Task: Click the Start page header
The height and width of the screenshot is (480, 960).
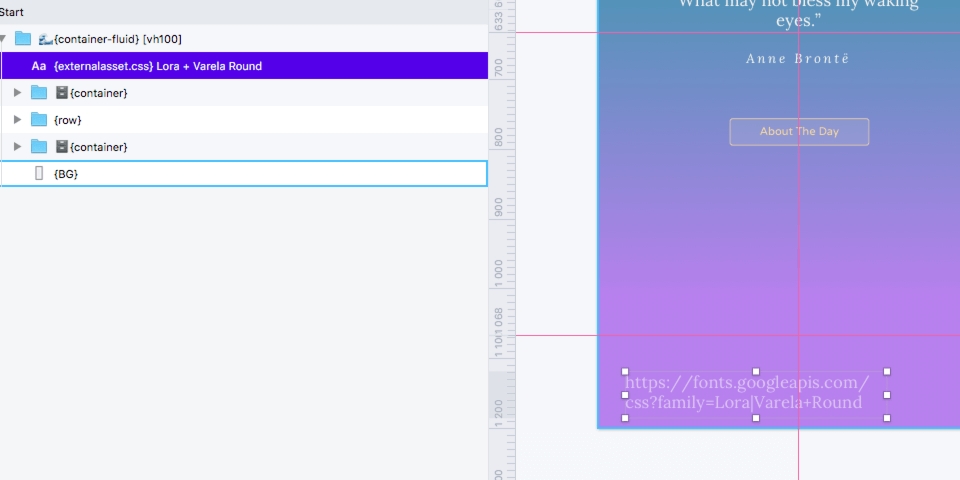Action: 12,12
